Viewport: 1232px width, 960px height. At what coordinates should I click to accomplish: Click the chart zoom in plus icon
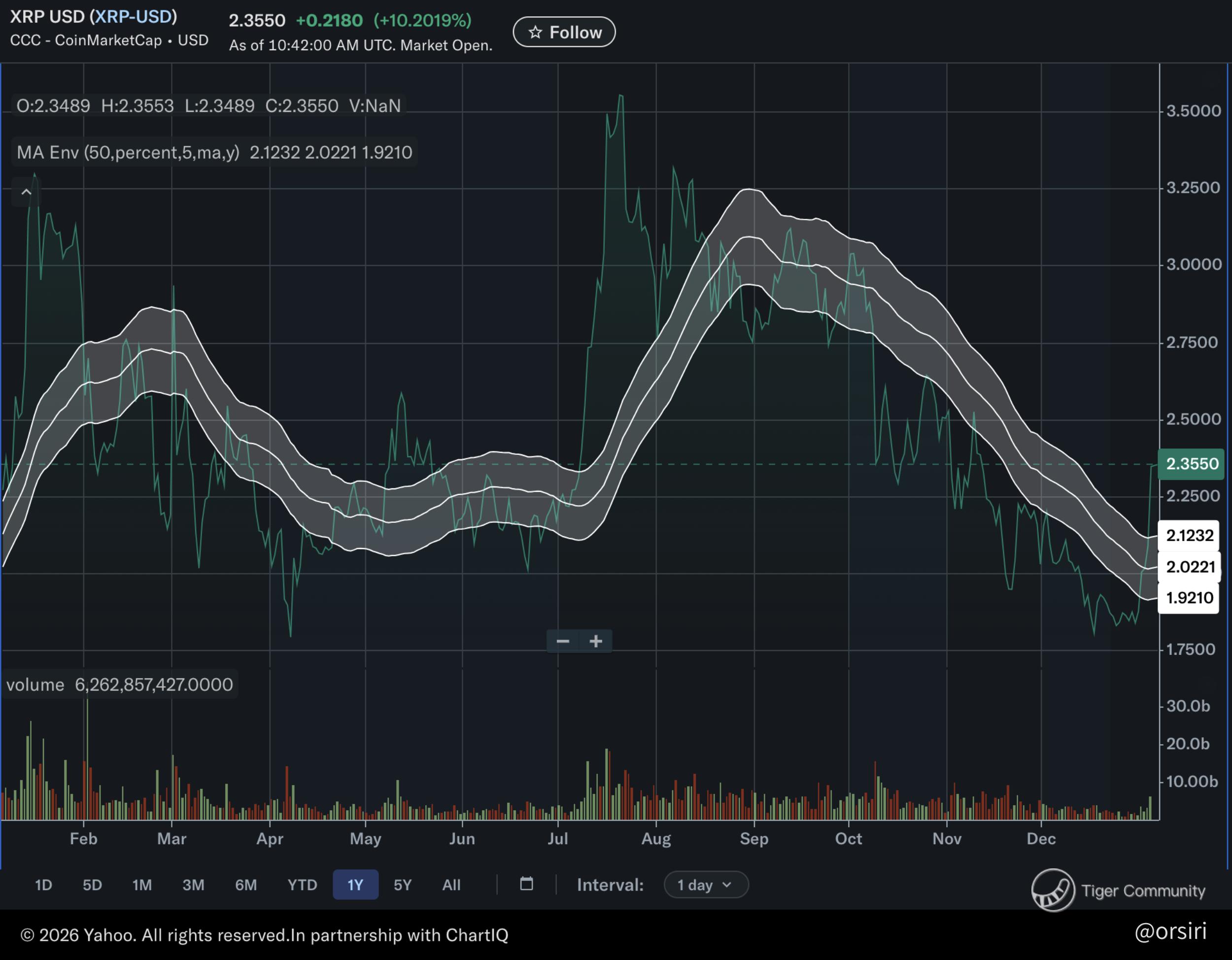(x=596, y=641)
